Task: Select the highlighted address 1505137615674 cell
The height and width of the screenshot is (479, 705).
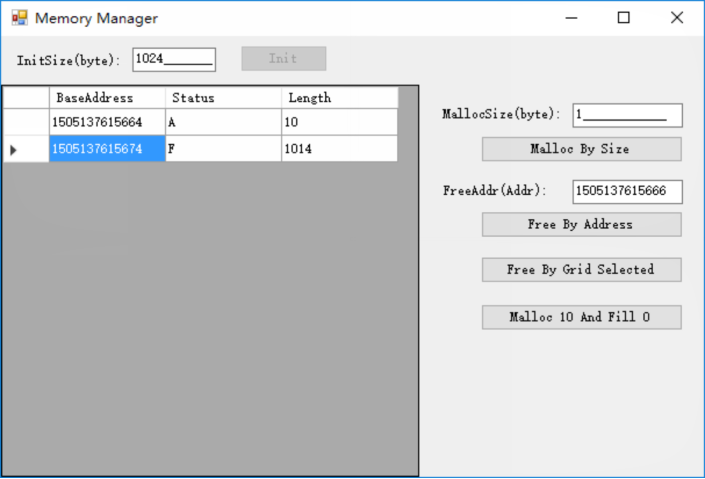Action: [107, 149]
